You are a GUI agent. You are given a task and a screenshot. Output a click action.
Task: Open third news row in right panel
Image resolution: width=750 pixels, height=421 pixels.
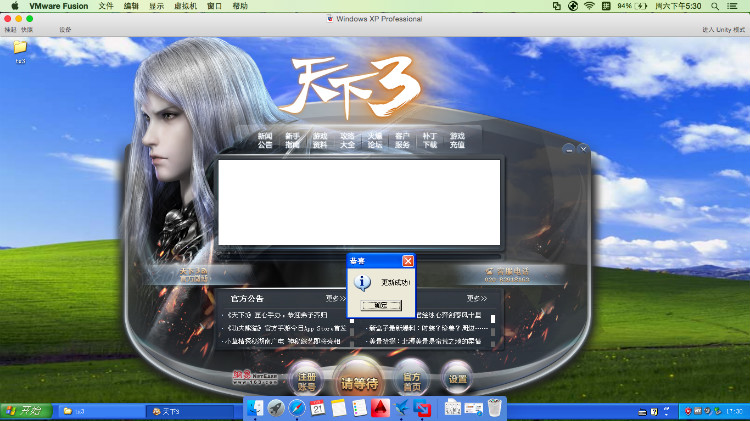click(x=424, y=341)
